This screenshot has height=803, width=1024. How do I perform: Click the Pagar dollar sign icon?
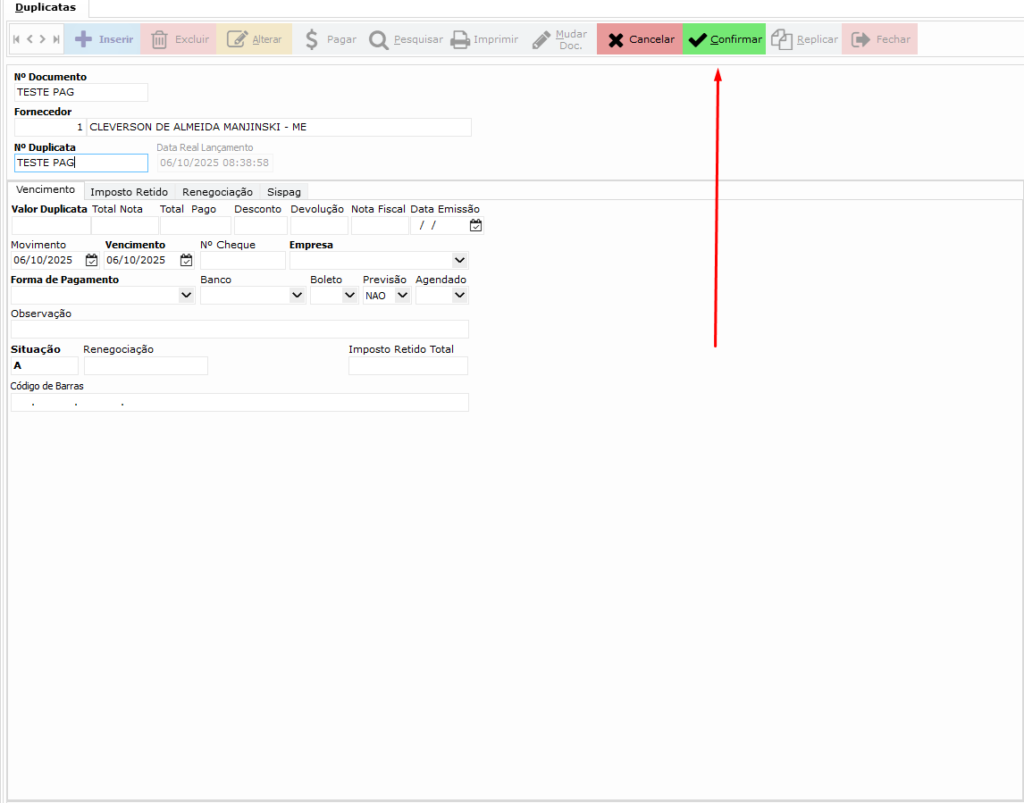click(x=311, y=40)
